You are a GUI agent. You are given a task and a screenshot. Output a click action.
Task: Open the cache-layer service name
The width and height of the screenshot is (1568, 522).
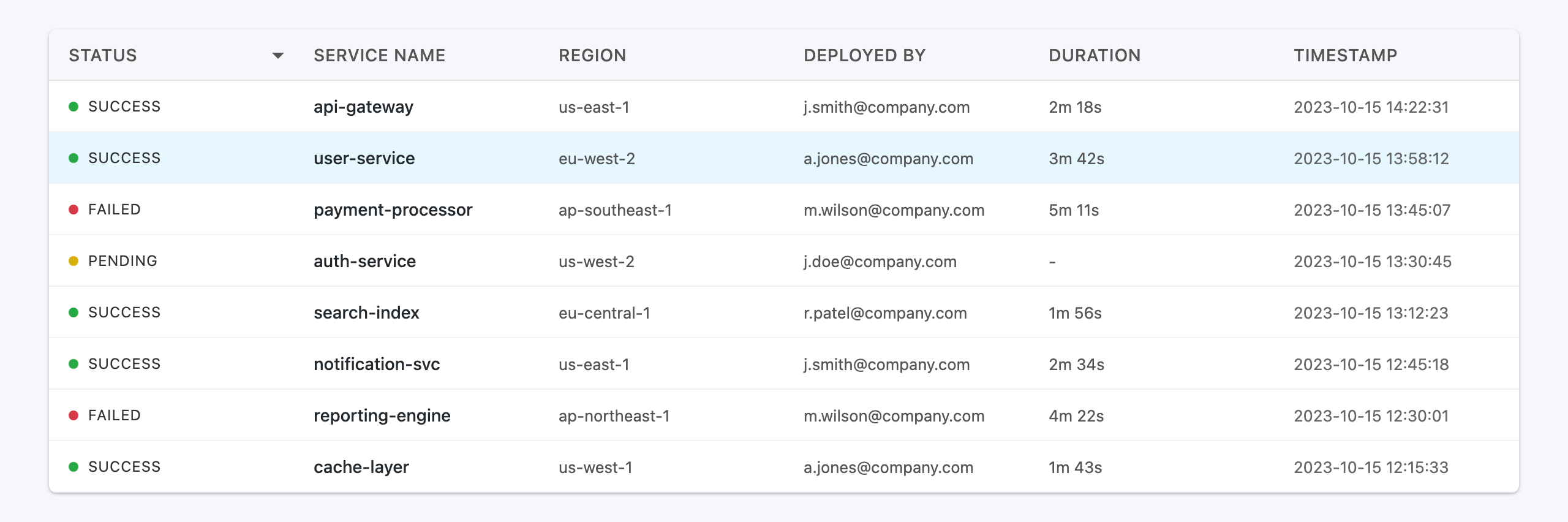pyautogui.click(x=361, y=467)
